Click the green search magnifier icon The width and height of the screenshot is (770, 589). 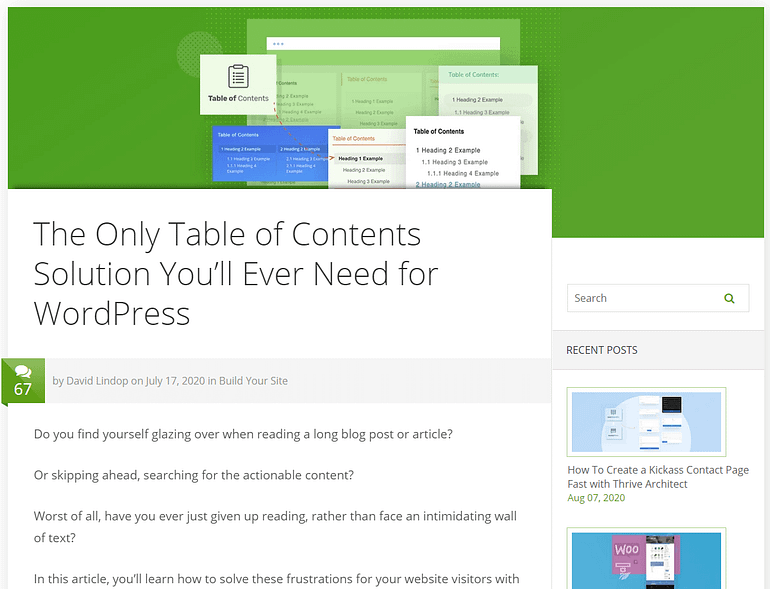pyautogui.click(x=729, y=298)
